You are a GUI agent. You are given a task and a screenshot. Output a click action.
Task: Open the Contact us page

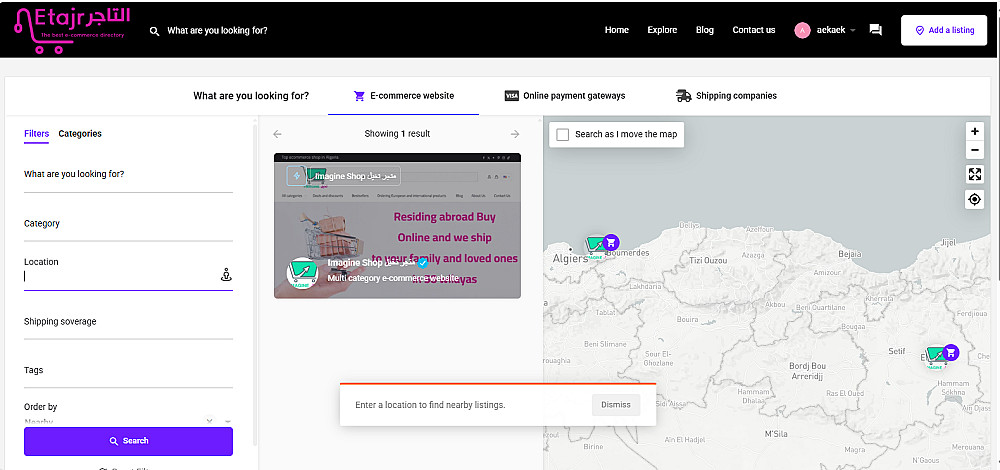[x=754, y=30]
